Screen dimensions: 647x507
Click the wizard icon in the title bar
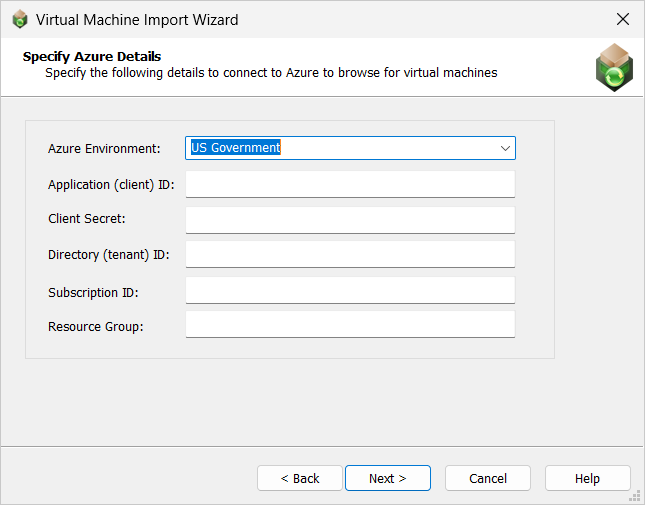[19, 19]
